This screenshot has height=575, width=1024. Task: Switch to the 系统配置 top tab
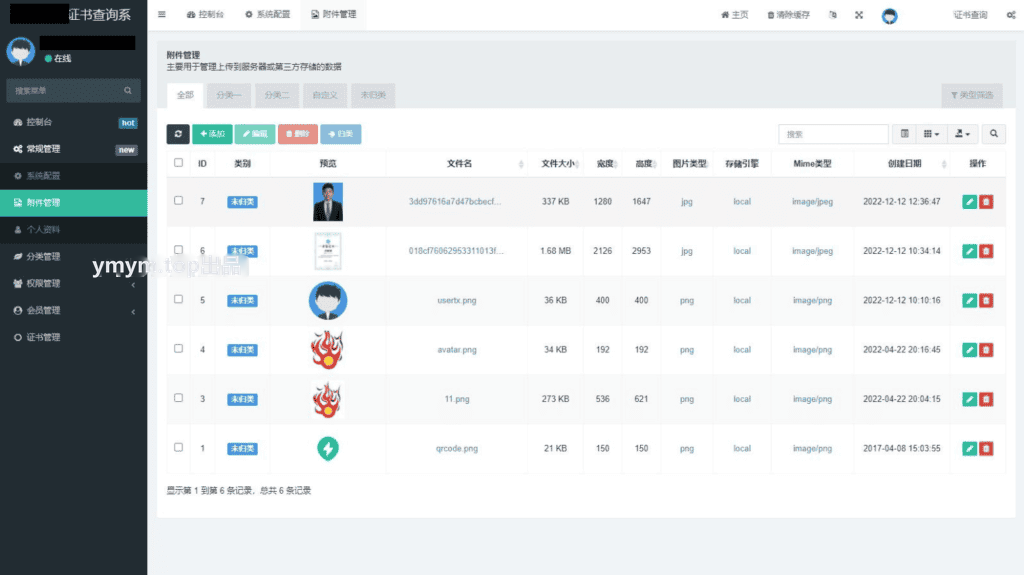267,14
